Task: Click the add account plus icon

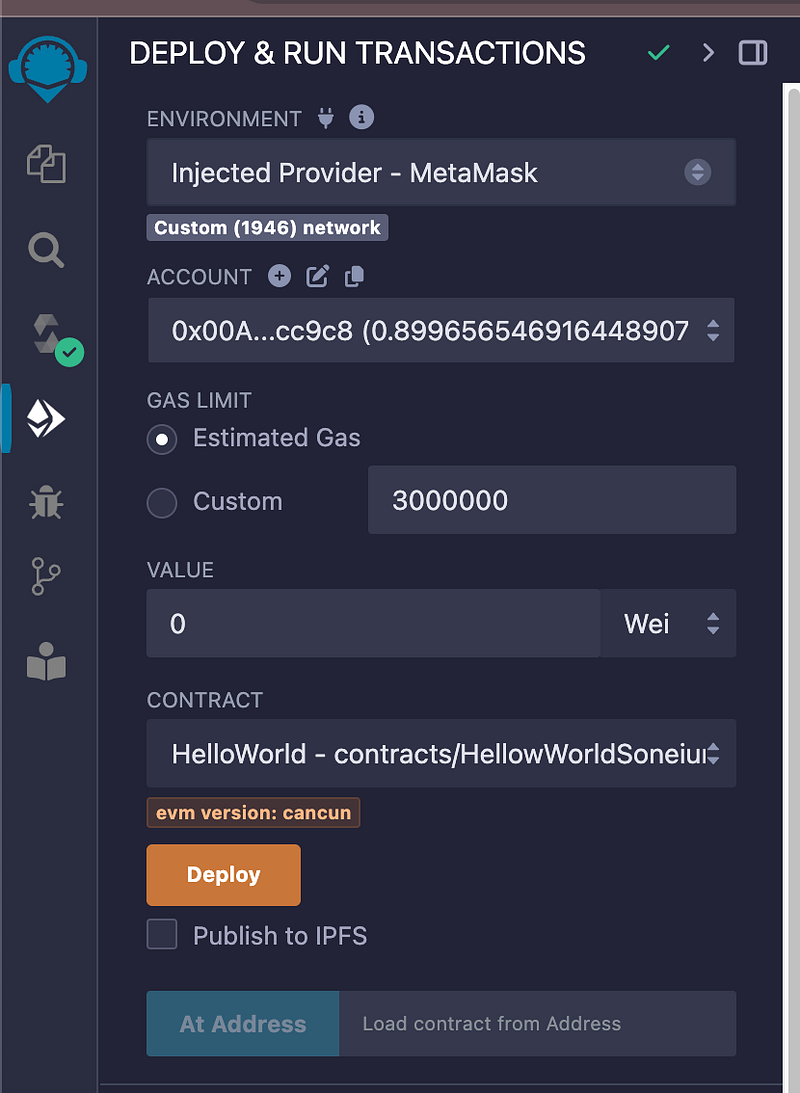Action: tap(279, 276)
